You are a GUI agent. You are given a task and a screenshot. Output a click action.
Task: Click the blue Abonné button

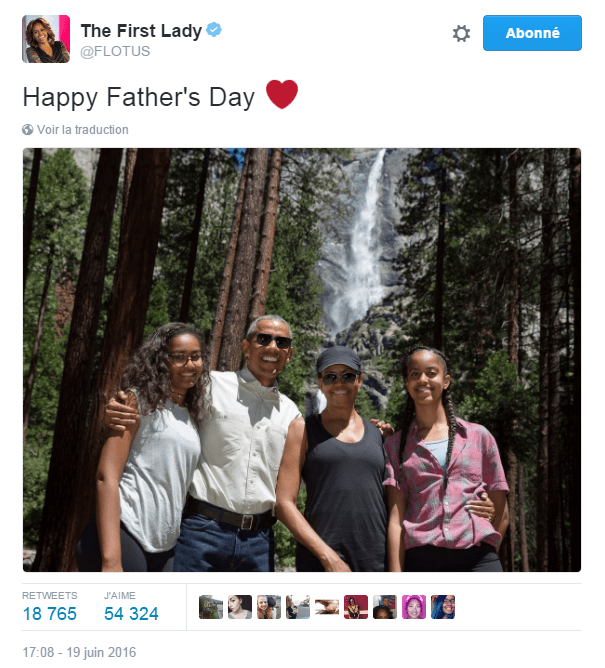click(x=531, y=33)
